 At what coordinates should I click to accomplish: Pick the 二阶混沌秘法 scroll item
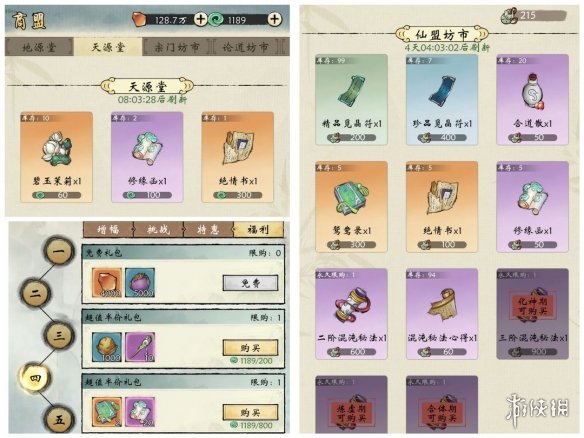[351, 314]
